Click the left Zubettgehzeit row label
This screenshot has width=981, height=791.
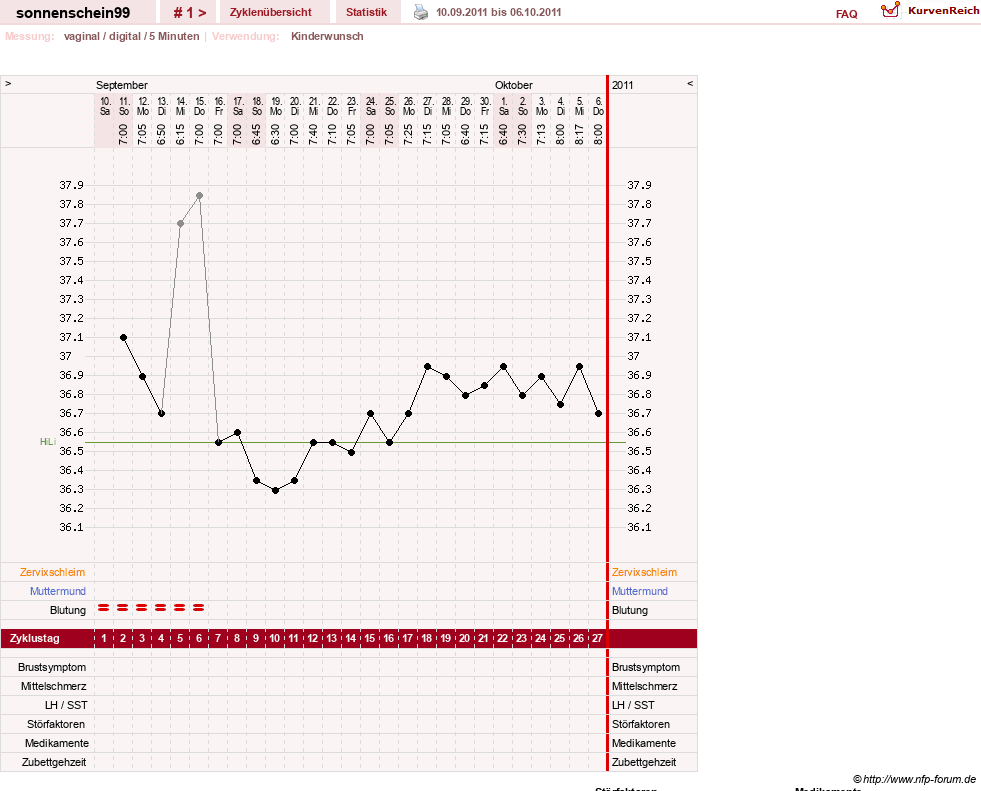click(x=54, y=762)
